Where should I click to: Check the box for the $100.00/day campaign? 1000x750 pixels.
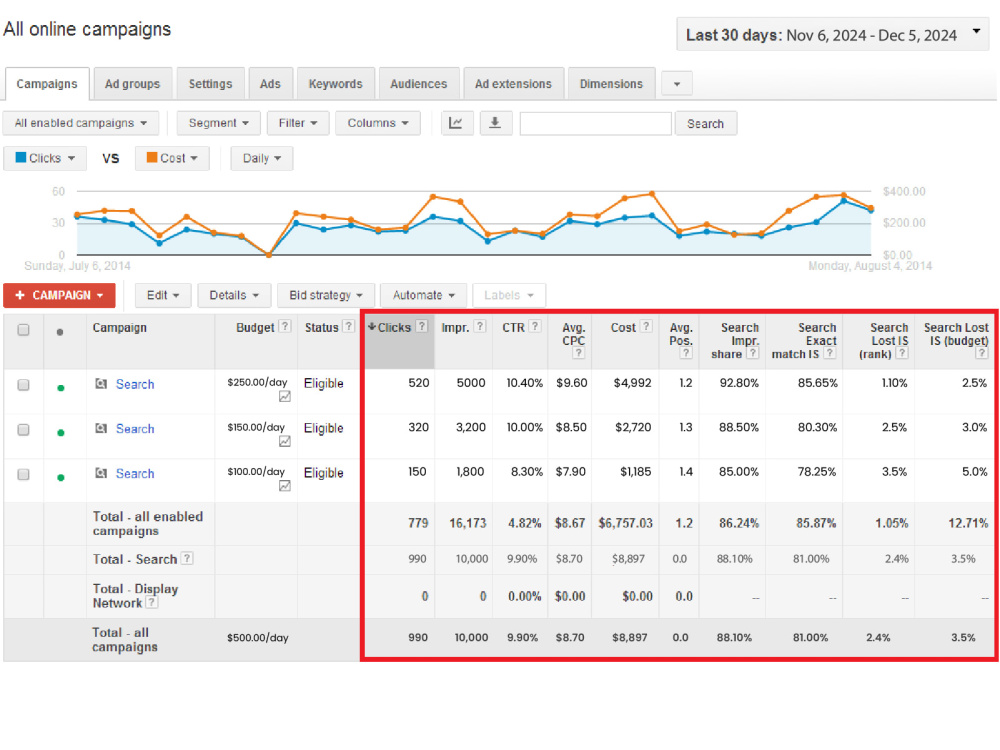click(x=24, y=474)
